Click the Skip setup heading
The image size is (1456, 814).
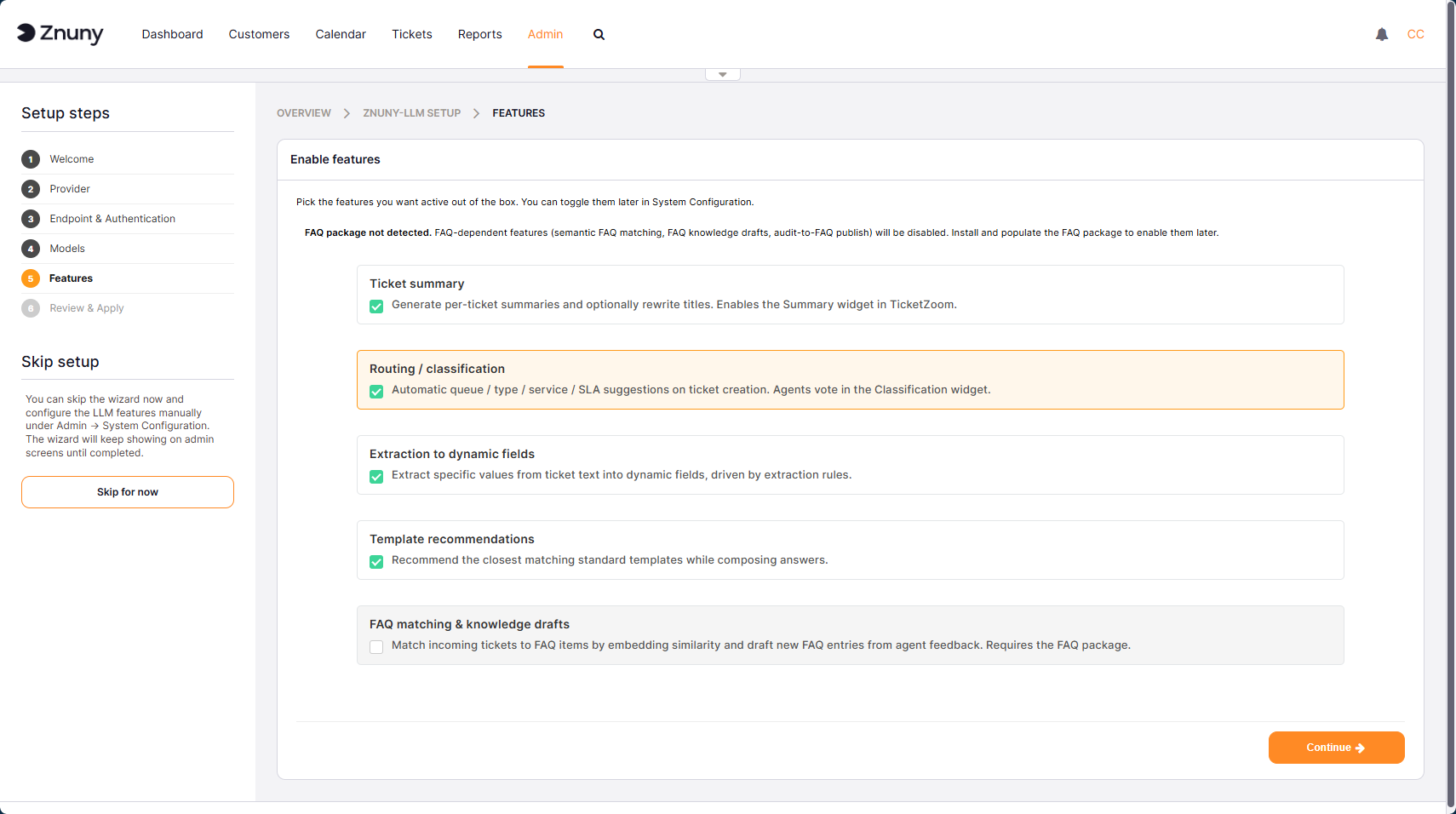60,362
